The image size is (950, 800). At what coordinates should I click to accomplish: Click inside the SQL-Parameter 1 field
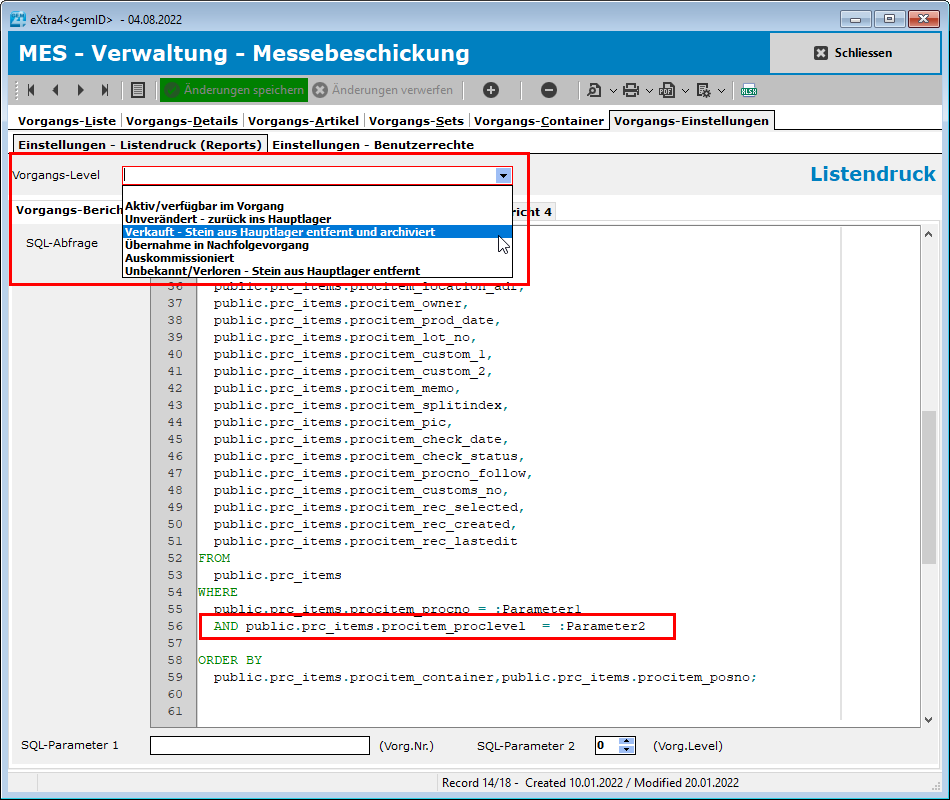(x=258, y=745)
